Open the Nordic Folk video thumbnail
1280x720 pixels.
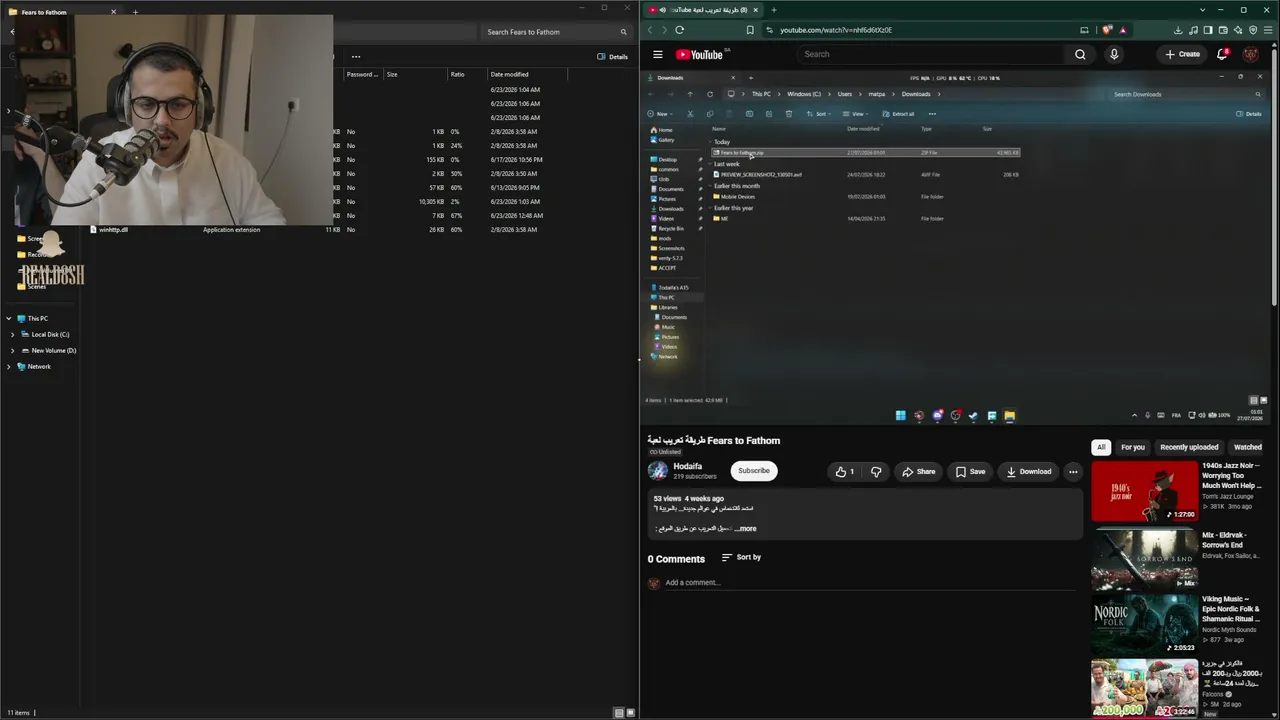1144,624
